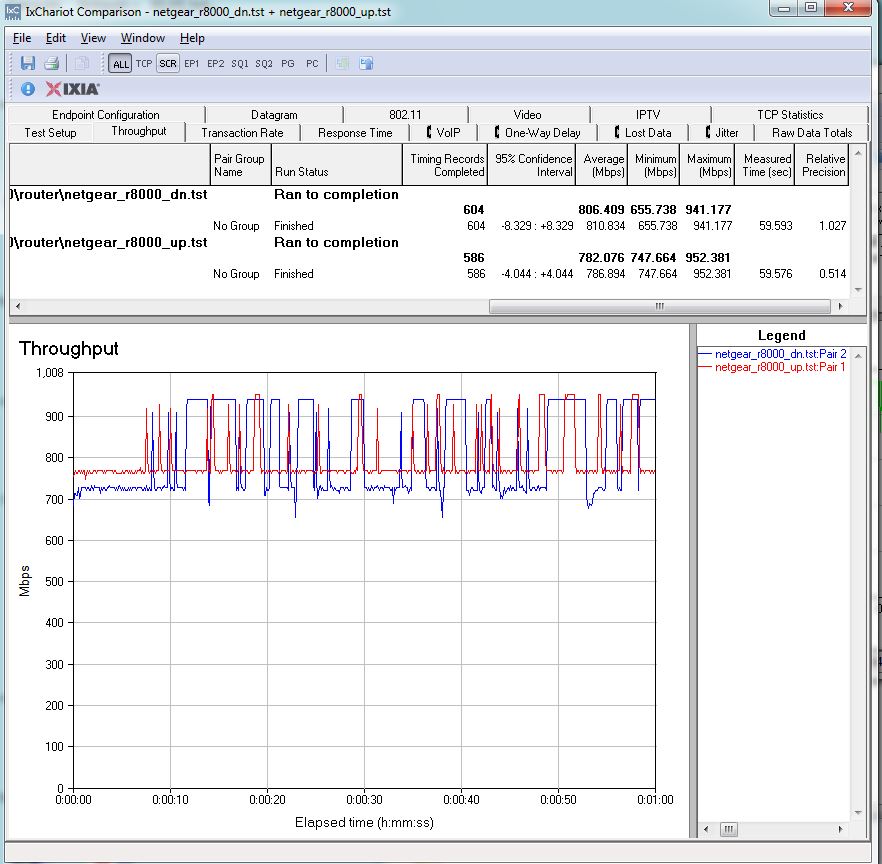This screenshot has height=864, width=882.
Task: Switch to the One-Way Delay tab
Action: pos(537,133)
